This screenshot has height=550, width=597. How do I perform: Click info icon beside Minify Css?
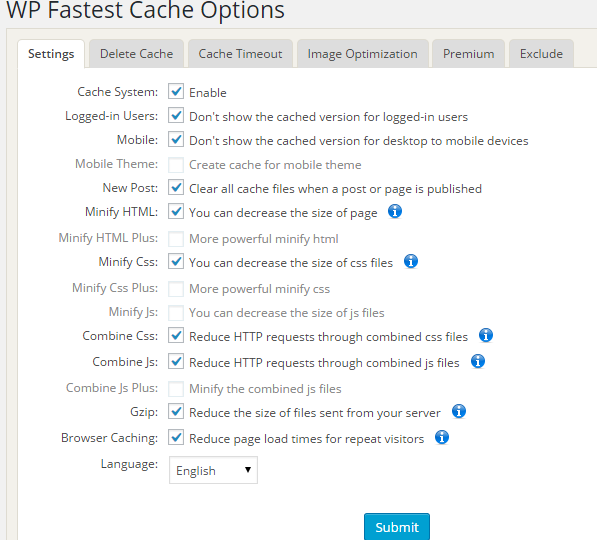411,261
